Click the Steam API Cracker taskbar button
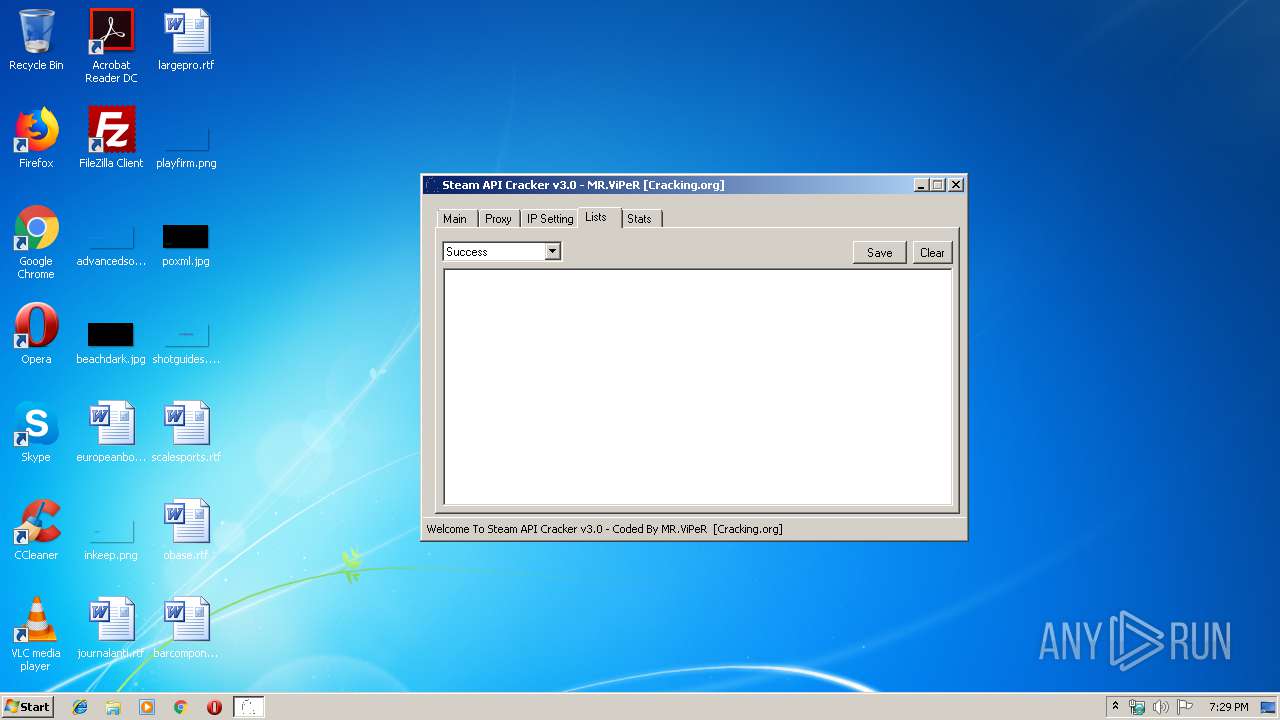 [x=248, y=707]
